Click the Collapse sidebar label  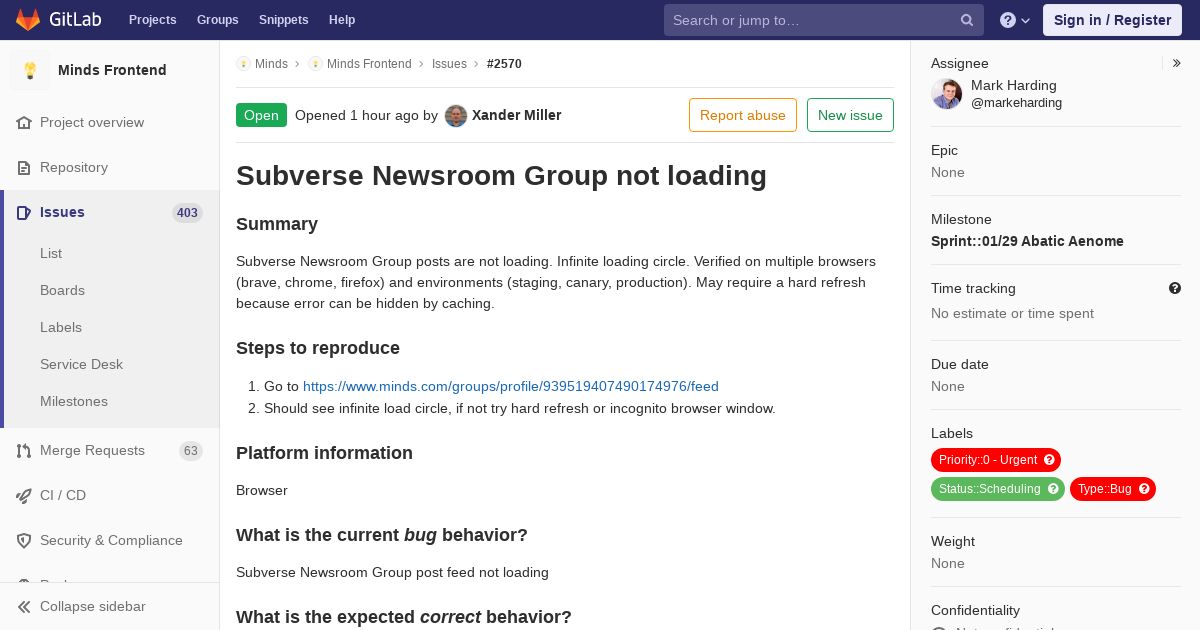pos(93,606)
